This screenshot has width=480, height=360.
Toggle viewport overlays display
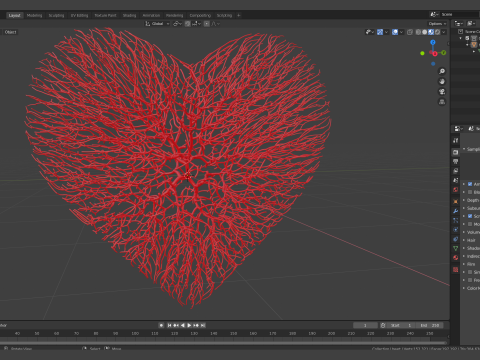(x=395, y=32)
